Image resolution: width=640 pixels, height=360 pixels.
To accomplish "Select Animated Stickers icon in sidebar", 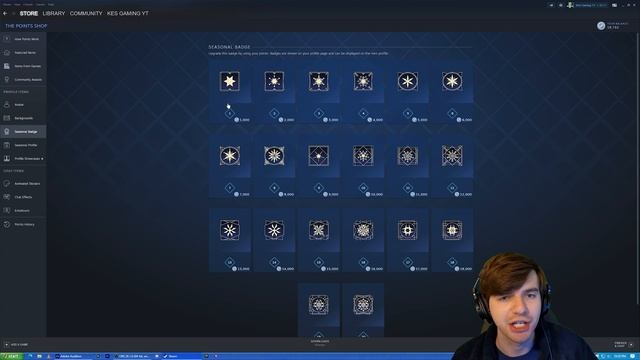I will [7, 184].
